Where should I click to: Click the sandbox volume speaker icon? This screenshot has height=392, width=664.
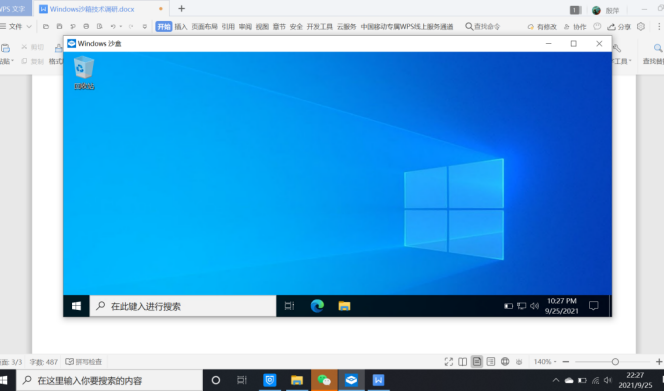[x=534, y=306]
